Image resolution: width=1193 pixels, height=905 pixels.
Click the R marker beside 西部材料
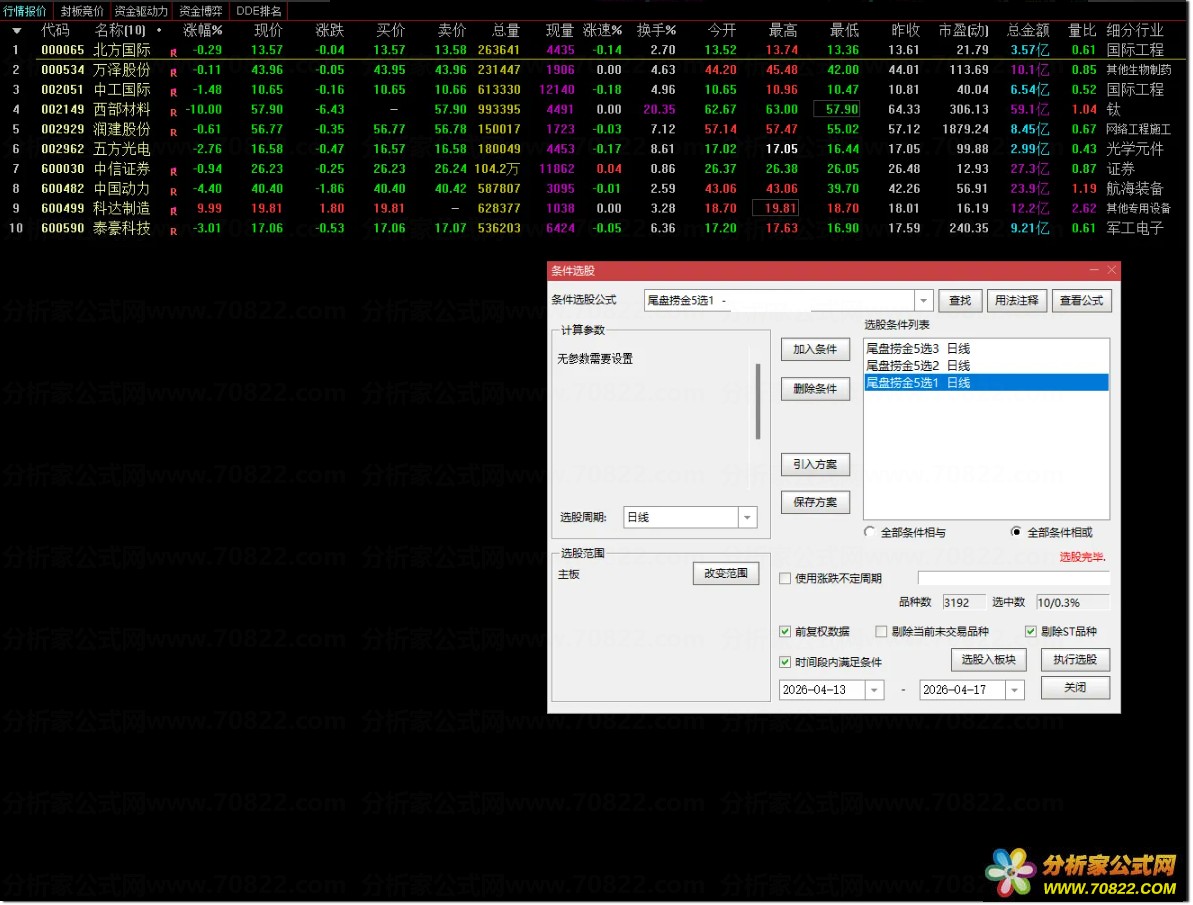173,111
